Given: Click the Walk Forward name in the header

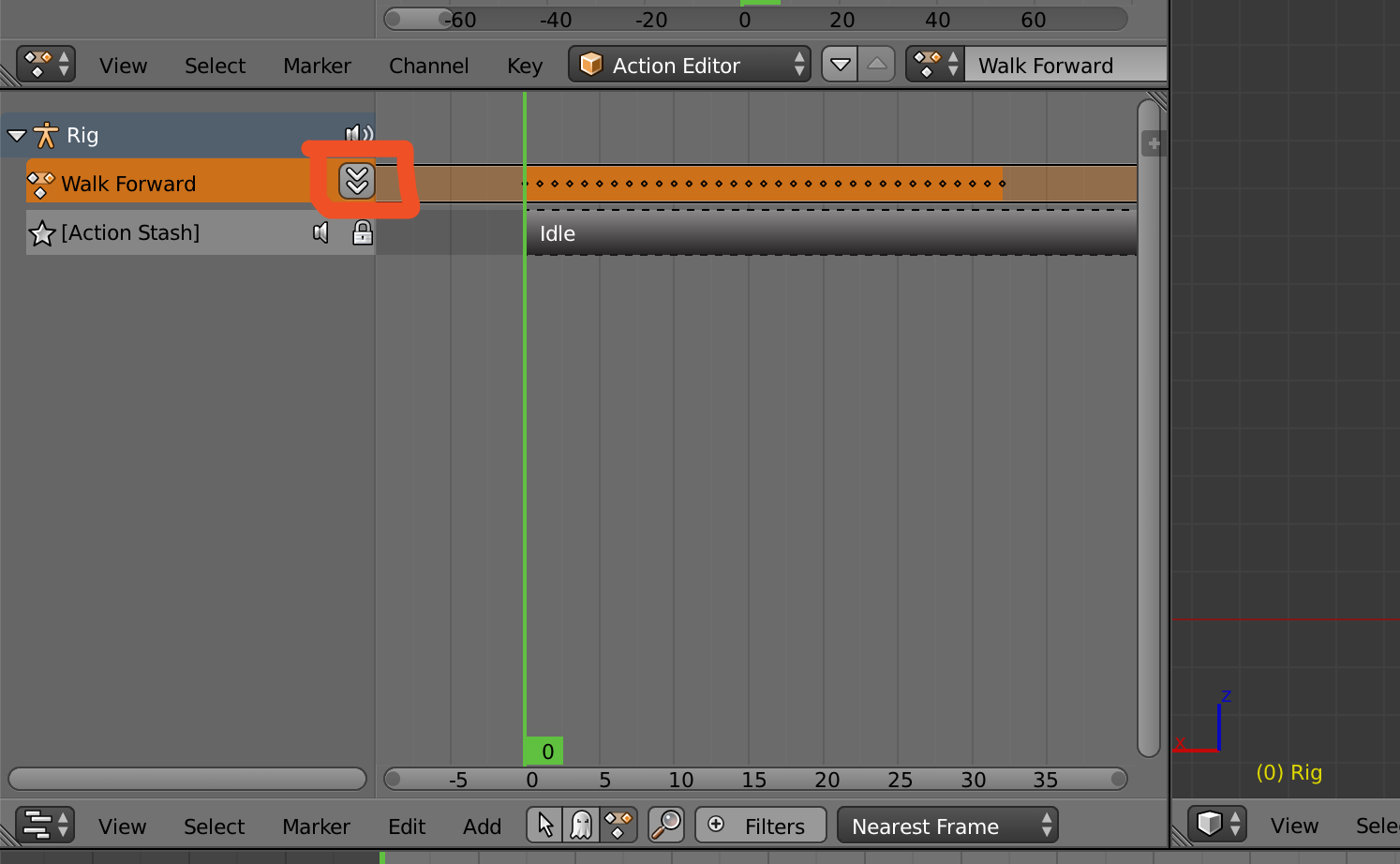Looking at the screenshot, I should click(x=1045, y=65).
